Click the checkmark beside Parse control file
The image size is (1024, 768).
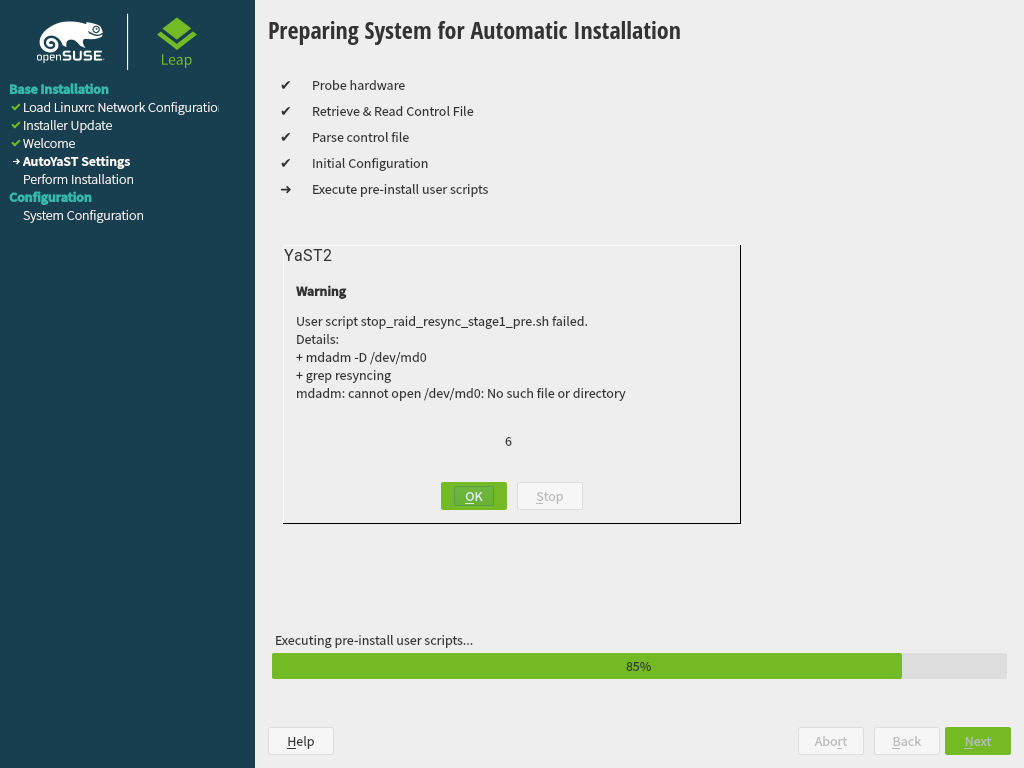(x=285, y=138)
